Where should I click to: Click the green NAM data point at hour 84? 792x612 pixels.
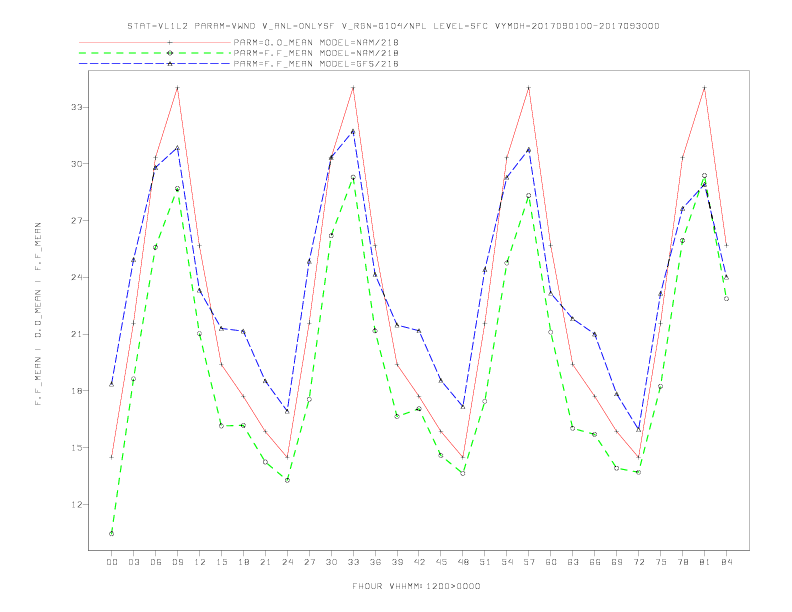coord(726,299)
